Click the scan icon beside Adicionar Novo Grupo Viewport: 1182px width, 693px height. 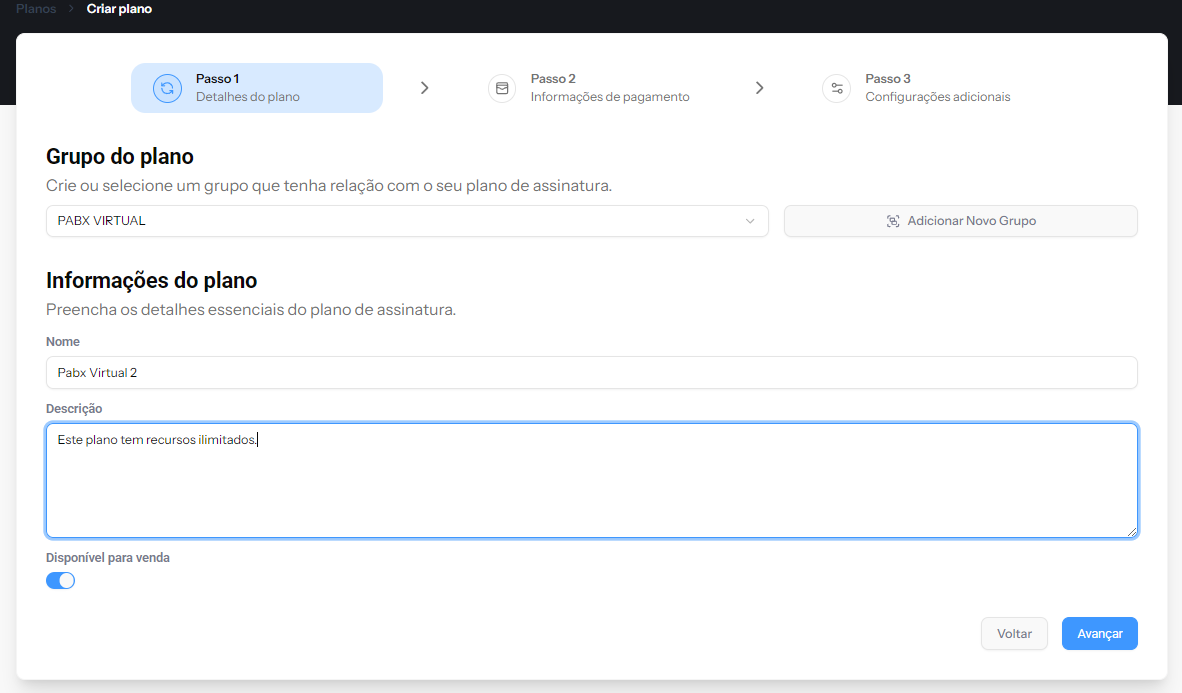893,221
